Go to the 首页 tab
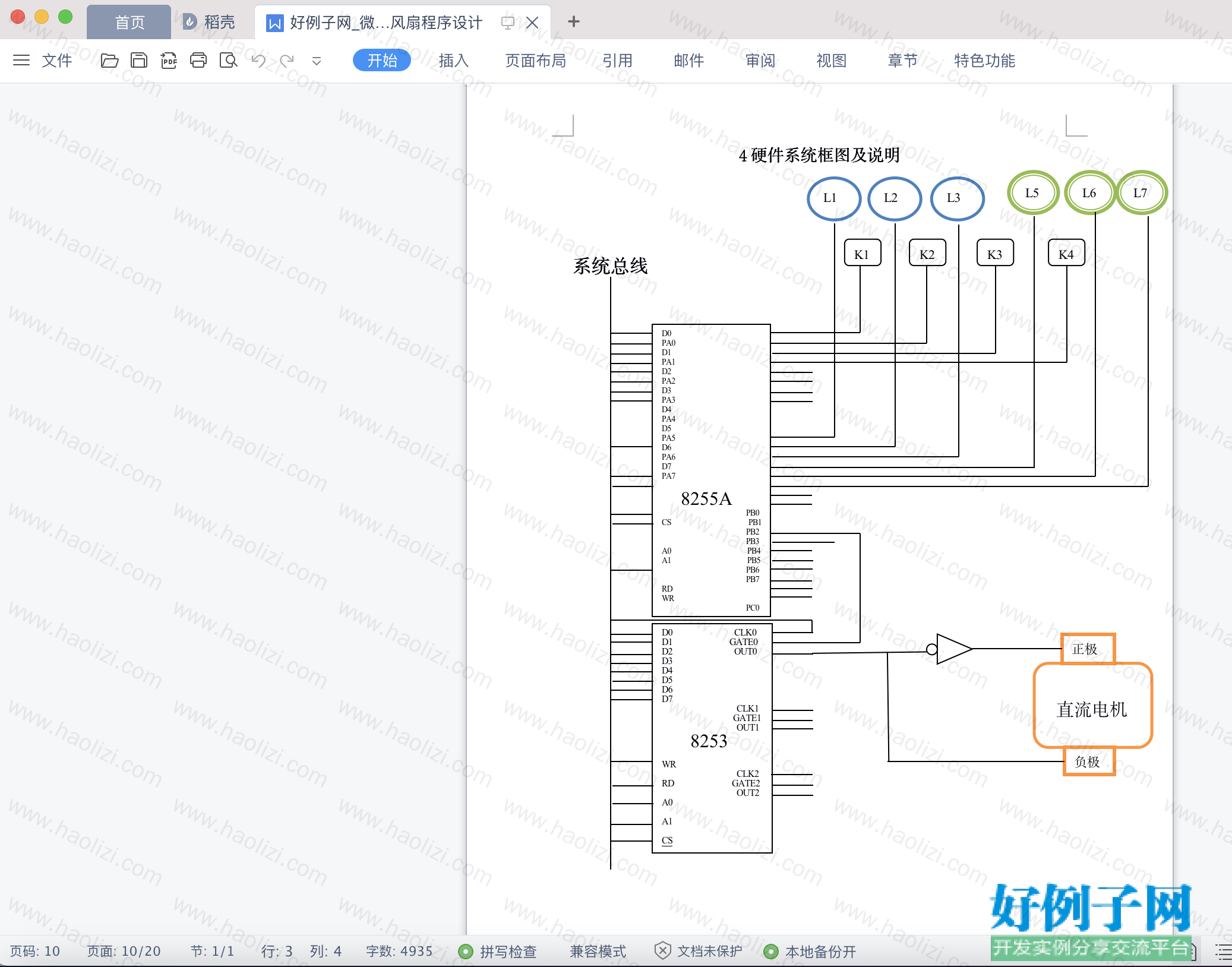 pyautogui.click(x=129, y=23)
